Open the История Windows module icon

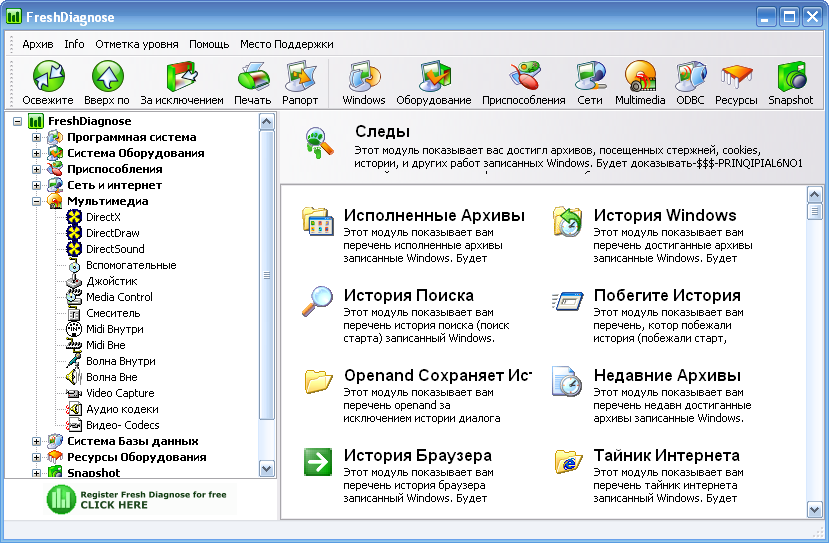pyautogui.click(x=567, y=222)
